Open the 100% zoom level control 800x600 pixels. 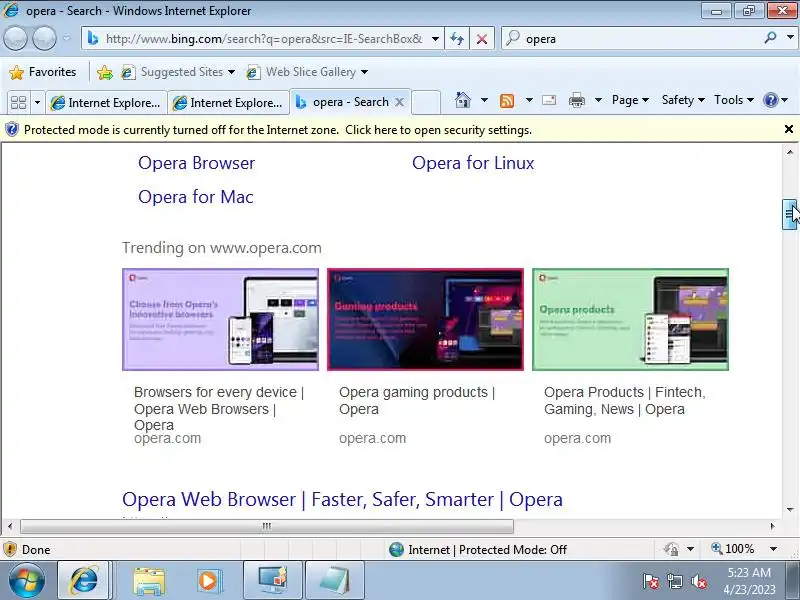733,549
